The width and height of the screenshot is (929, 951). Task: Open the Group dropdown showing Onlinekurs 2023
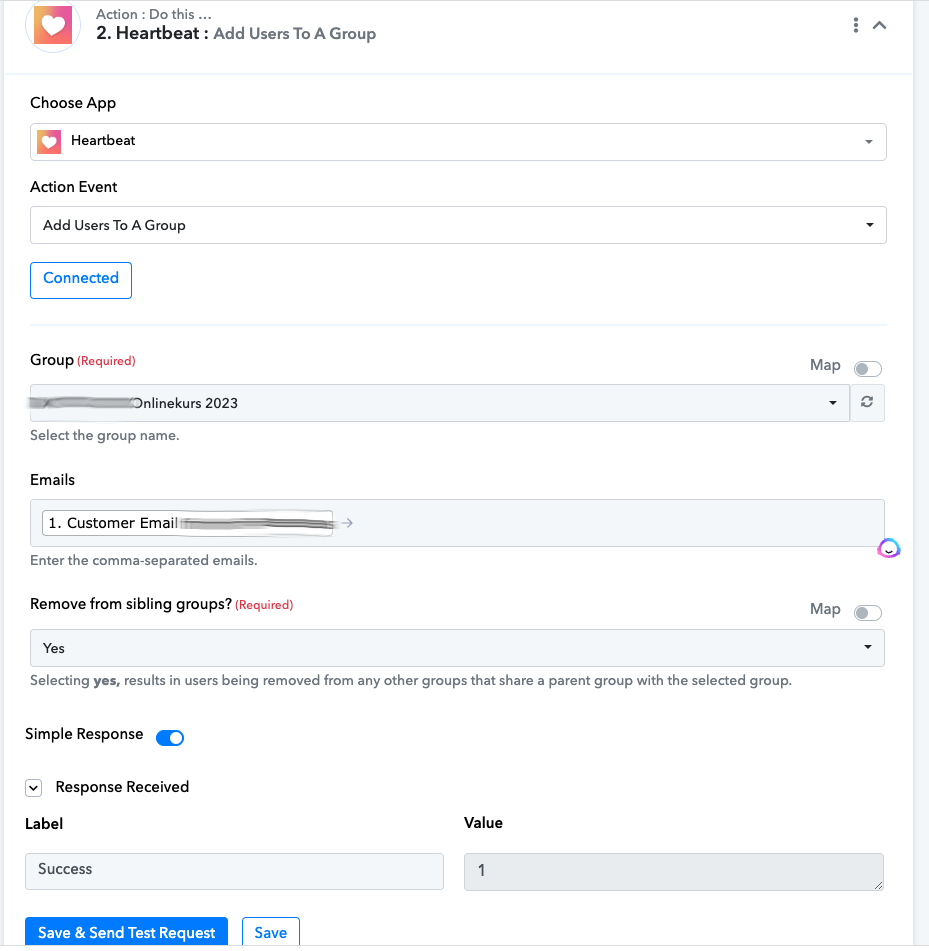pos(440,403)
